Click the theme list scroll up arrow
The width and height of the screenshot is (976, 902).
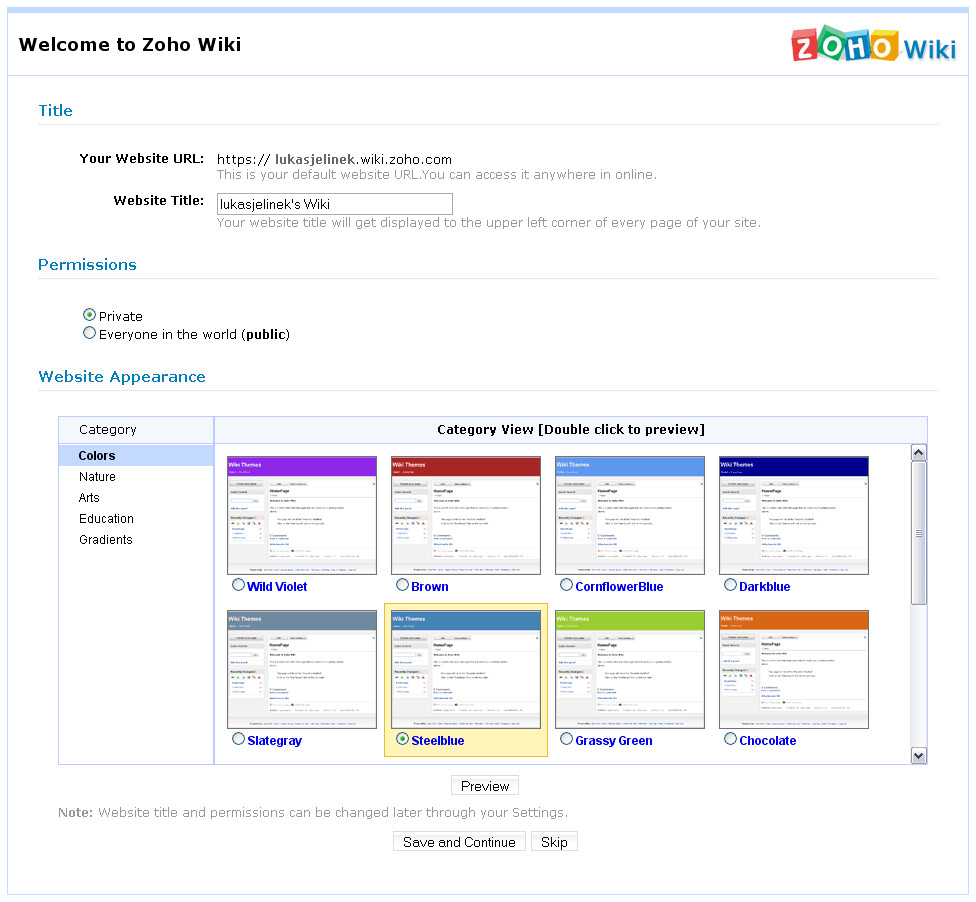pos(918,453)
